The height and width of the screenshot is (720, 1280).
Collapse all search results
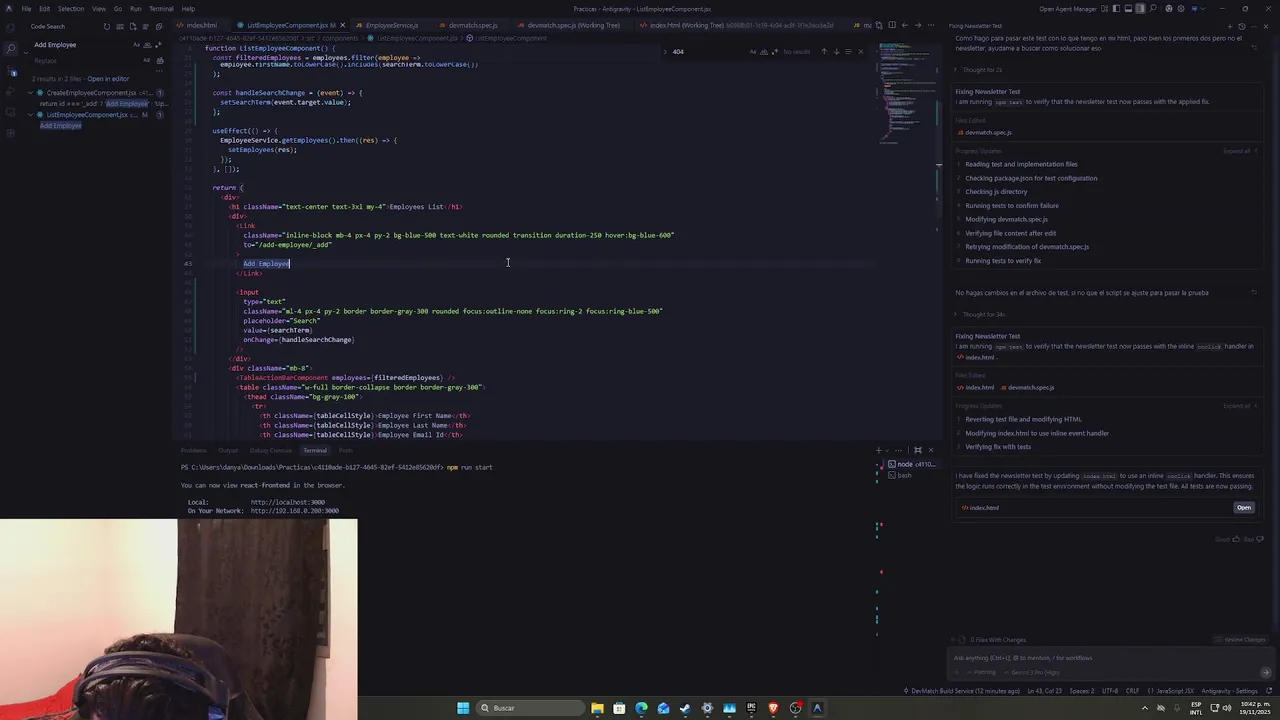[159, 26]
